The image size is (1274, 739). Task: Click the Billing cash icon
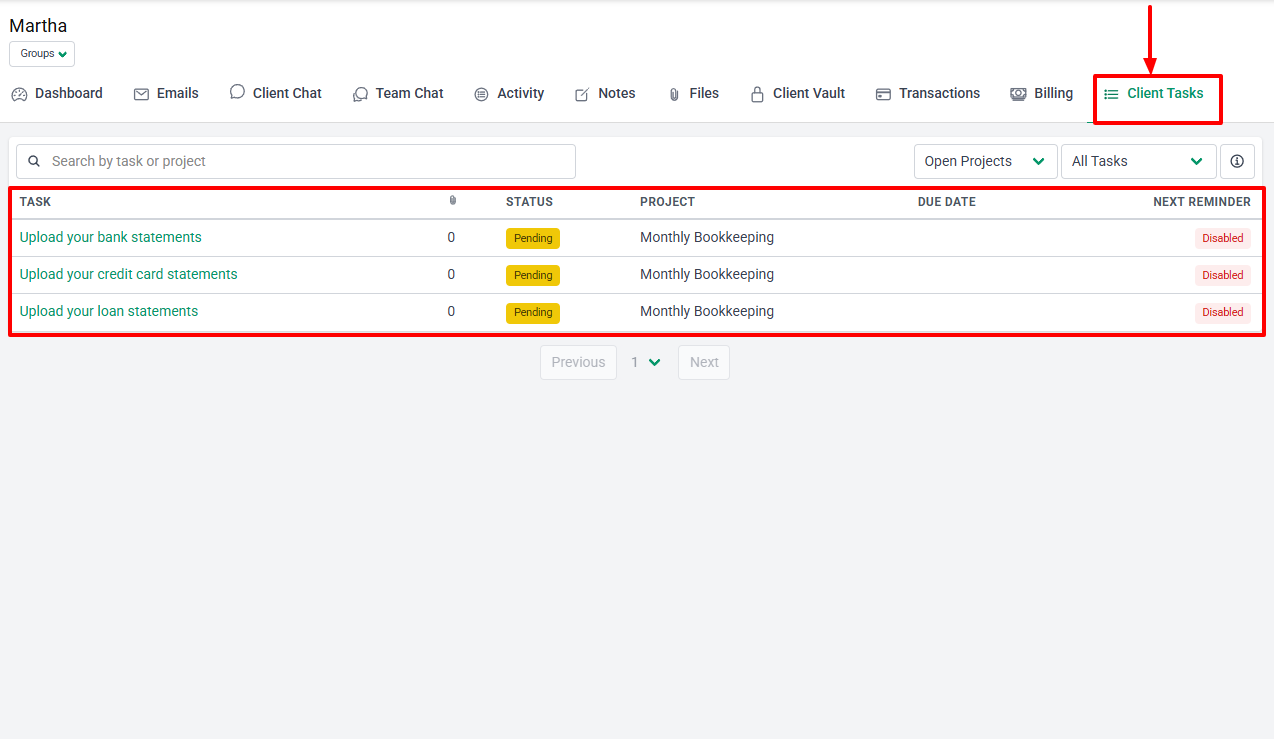pyautogui.click(x=1019, y=93)
